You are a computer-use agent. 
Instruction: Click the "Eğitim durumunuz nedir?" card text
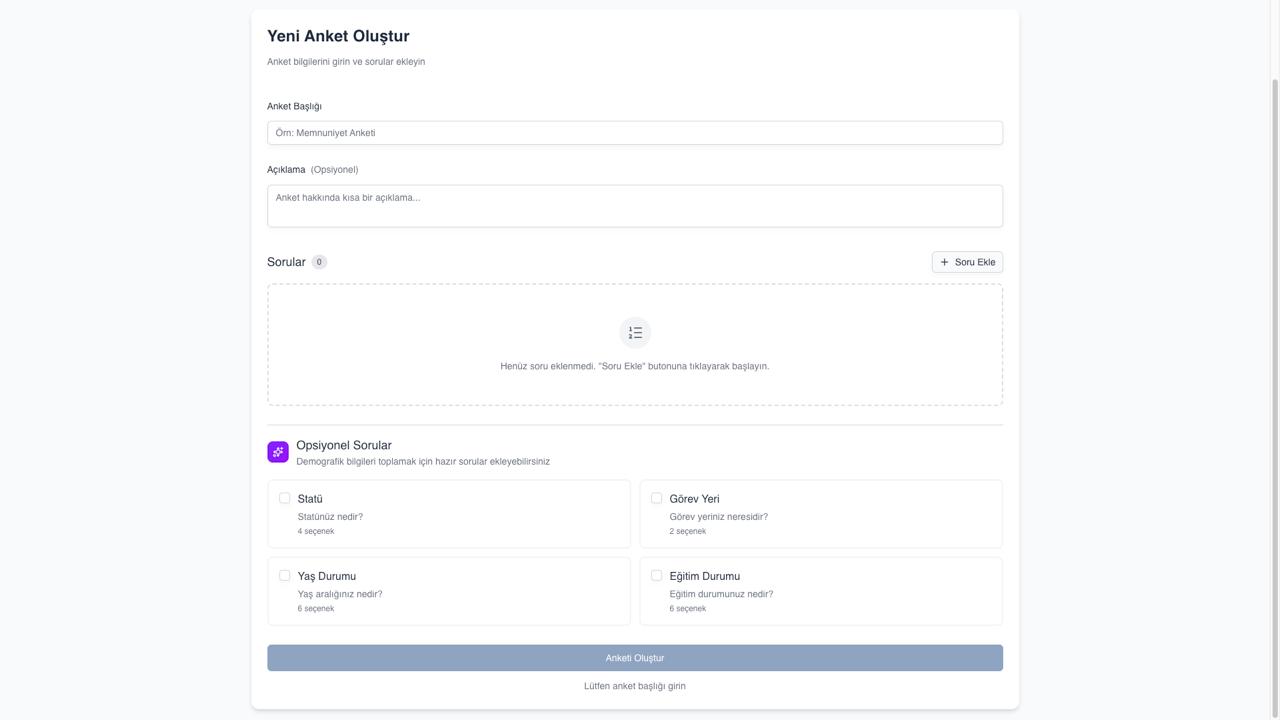tap(721, 594)
